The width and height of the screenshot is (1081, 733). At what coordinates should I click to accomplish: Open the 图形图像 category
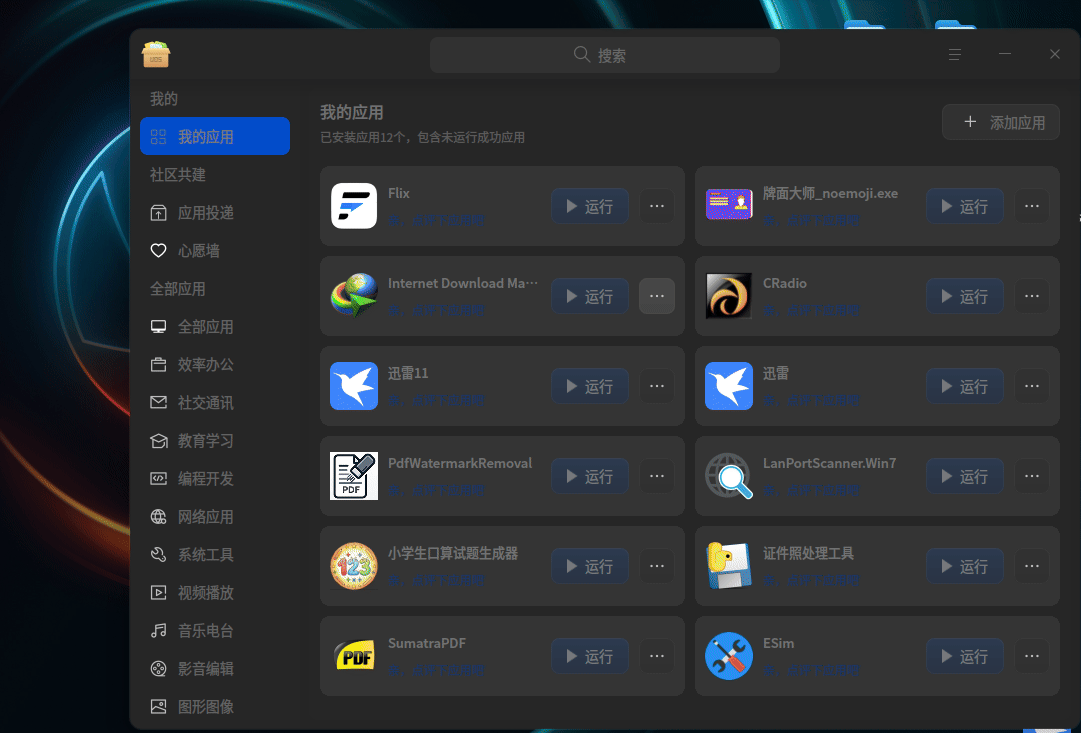click(215, 707)
